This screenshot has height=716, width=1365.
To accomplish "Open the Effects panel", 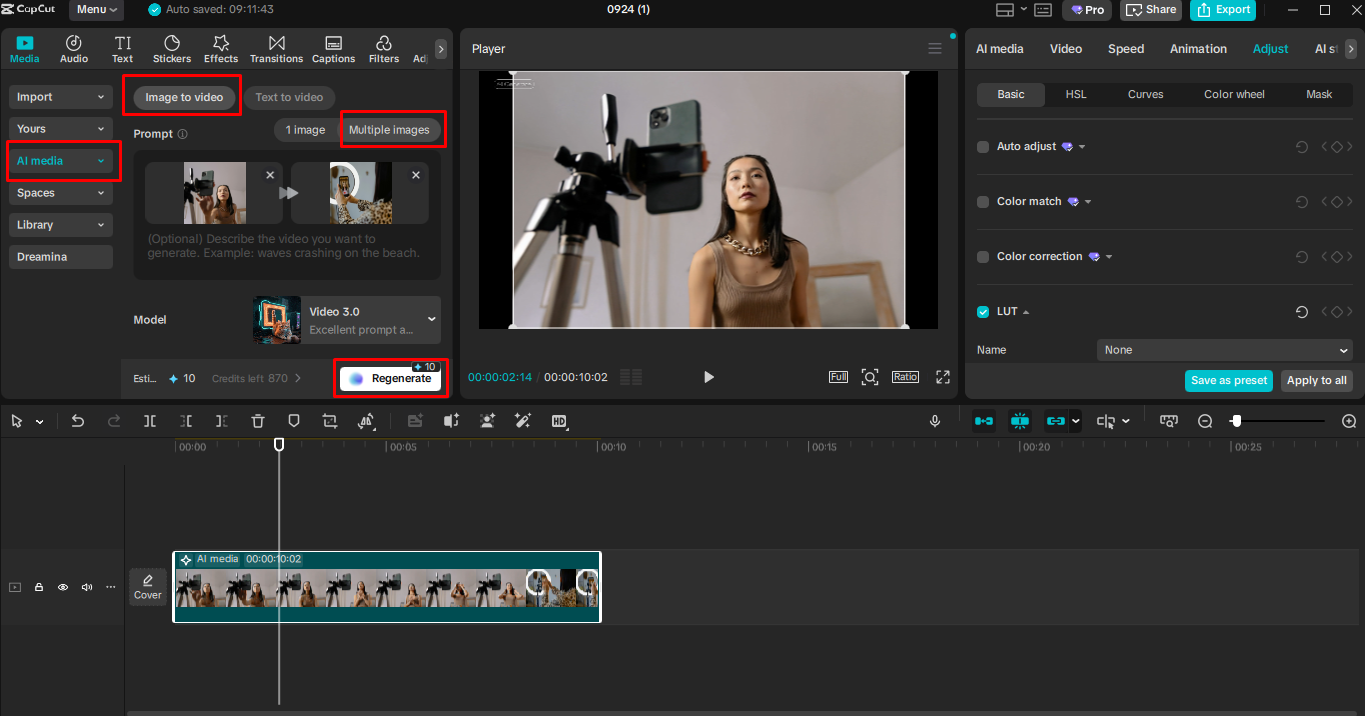I will click(x=220, y=47).
